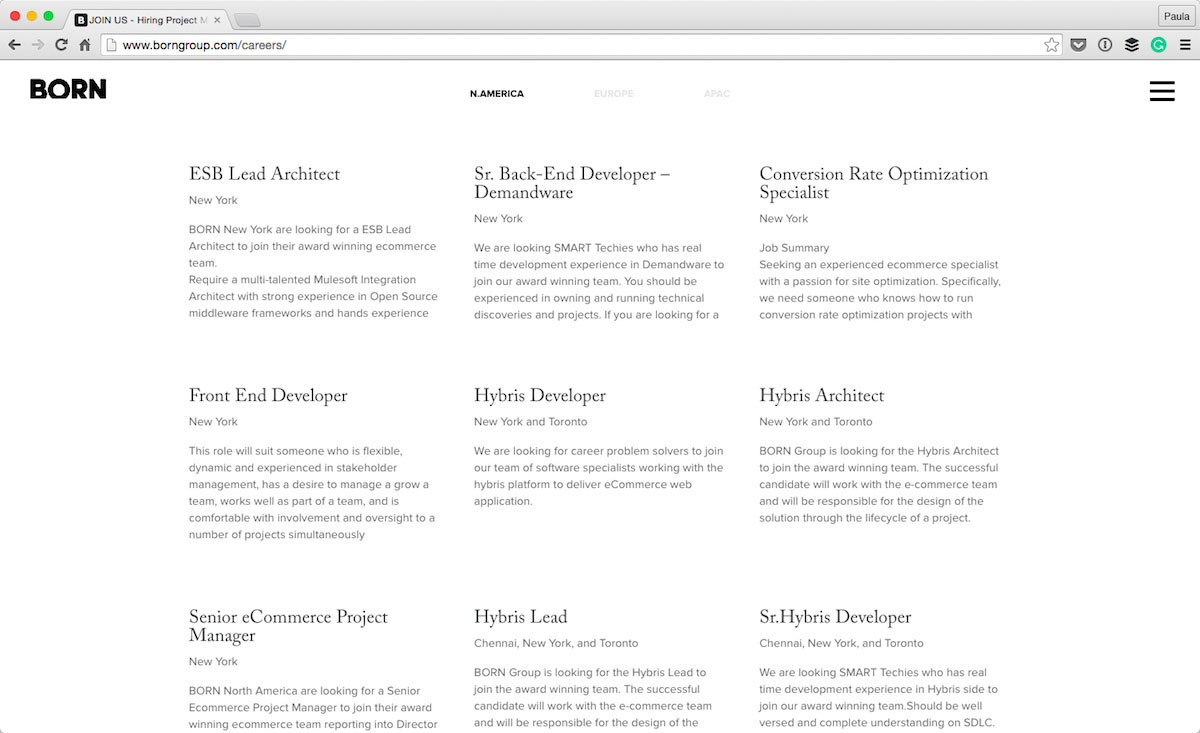Select the APAC region tab
1200x733 pixels.
coord(717,94)
